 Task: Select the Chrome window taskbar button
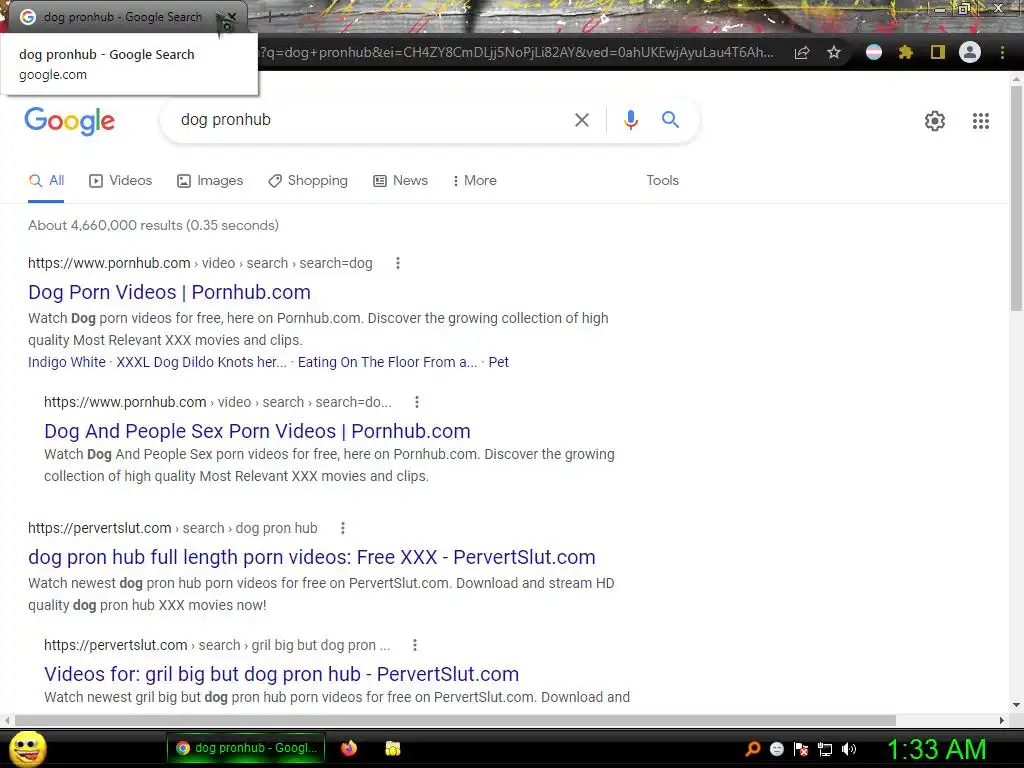246,748
